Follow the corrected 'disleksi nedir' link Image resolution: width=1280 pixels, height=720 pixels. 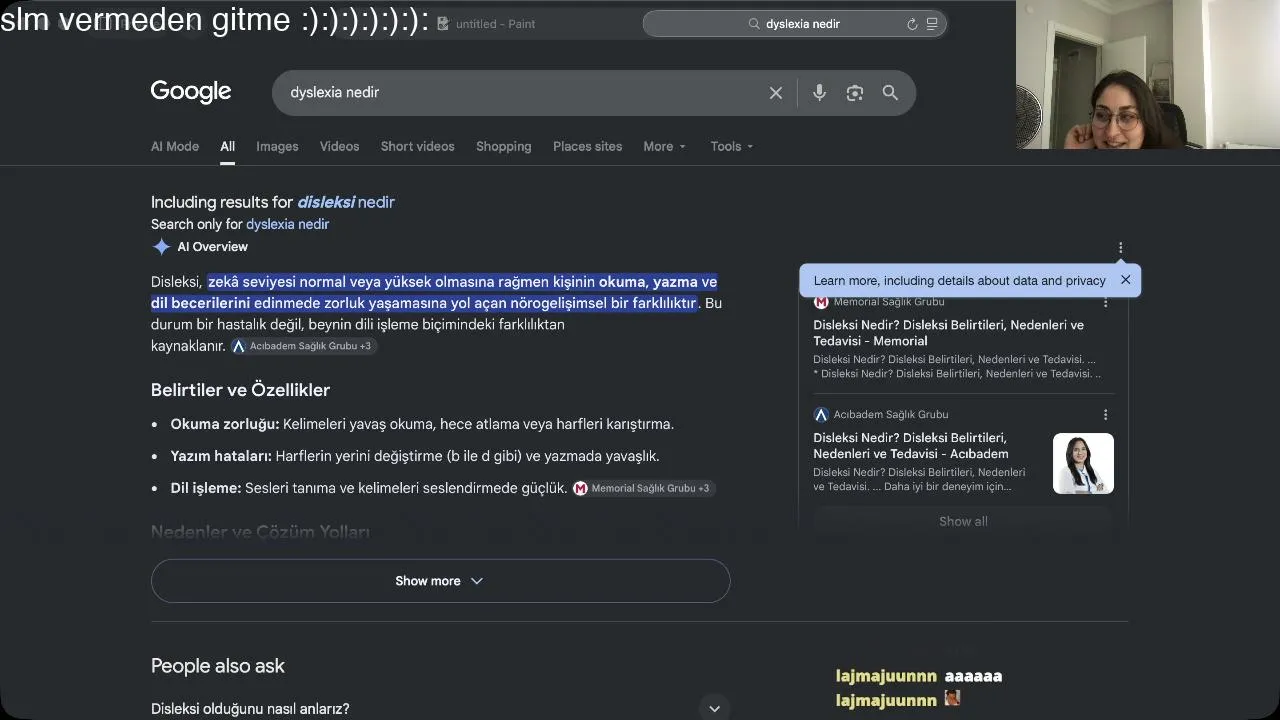346,202
